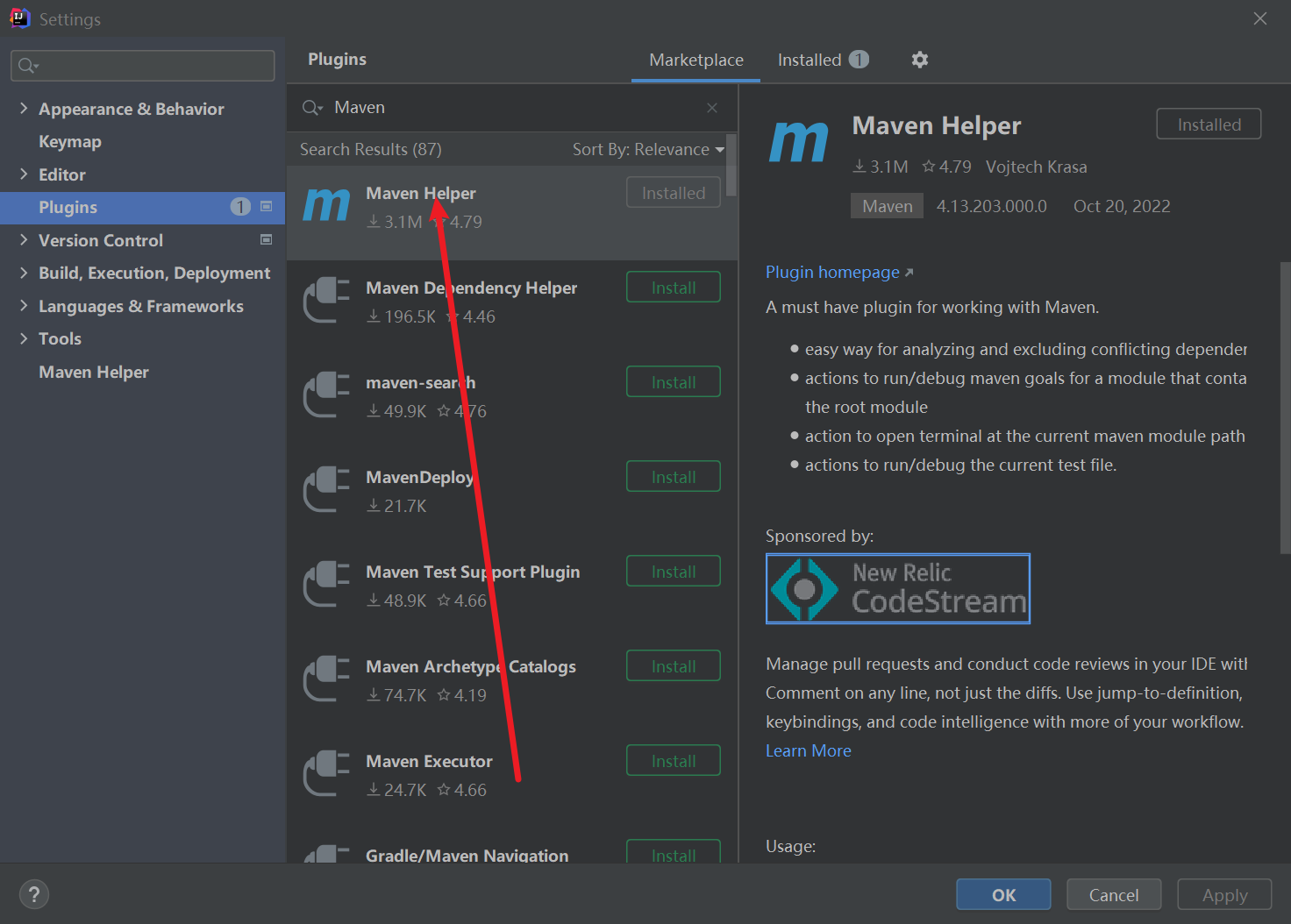Expand Tools settings section
This screenshot has height=924, width=1291.
tap(24, 338)
